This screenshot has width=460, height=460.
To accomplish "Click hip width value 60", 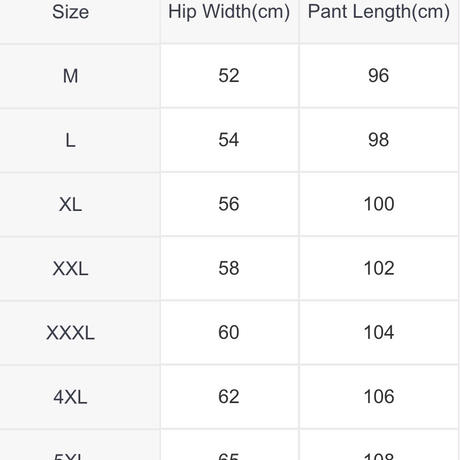I will [x=229, y=332].
